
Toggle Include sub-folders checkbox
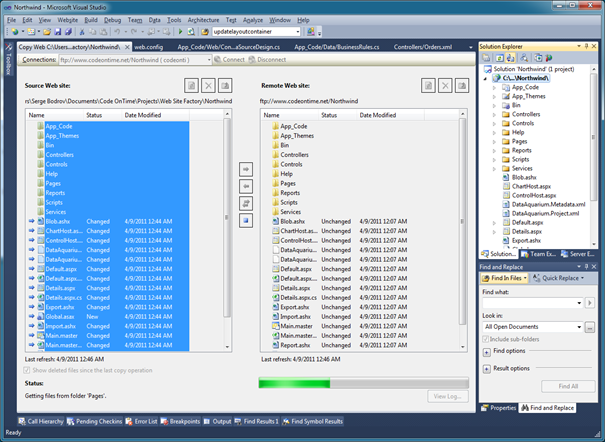click(487, 340)
